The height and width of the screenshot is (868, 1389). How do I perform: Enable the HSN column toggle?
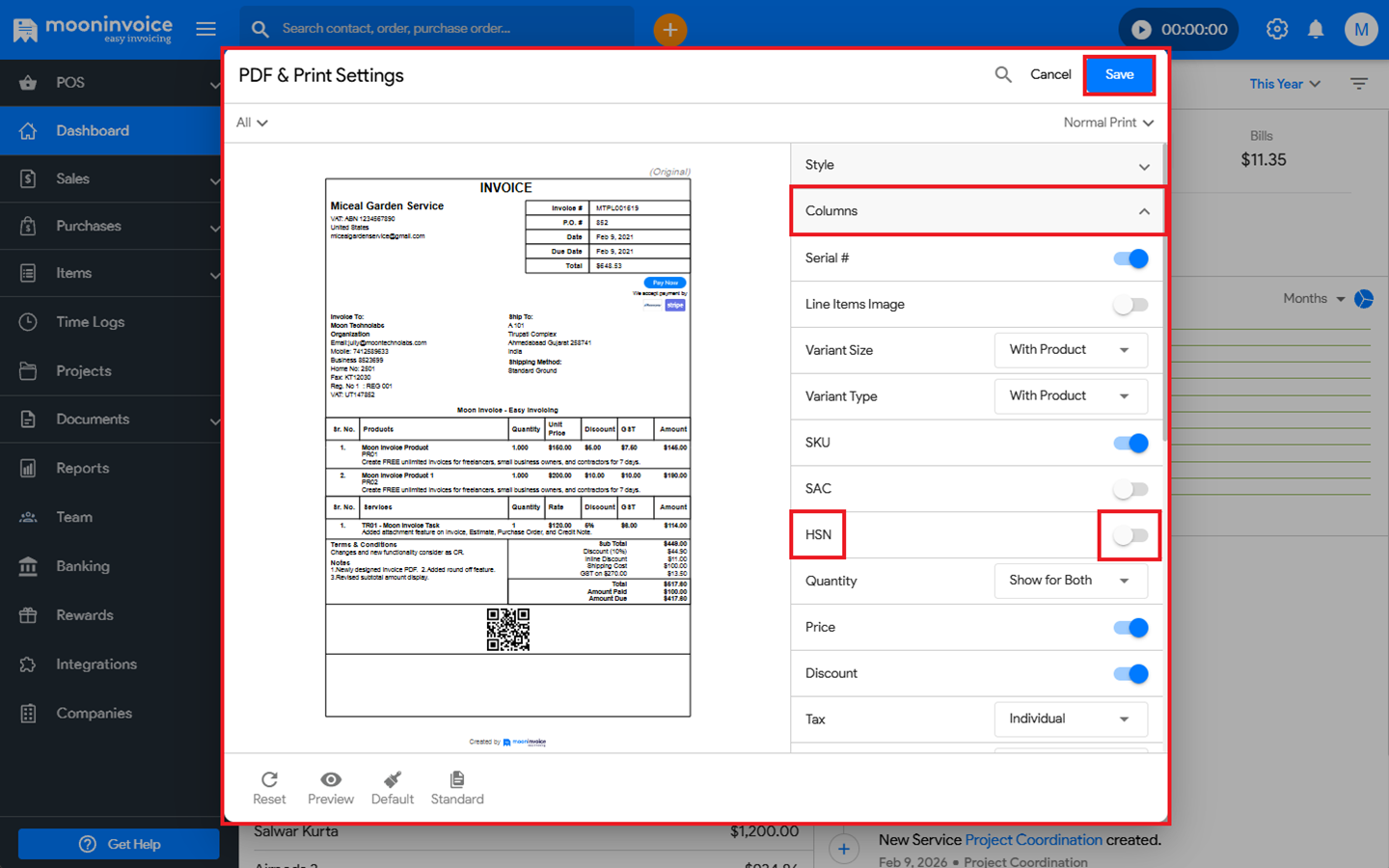(x=1130, y=535)
